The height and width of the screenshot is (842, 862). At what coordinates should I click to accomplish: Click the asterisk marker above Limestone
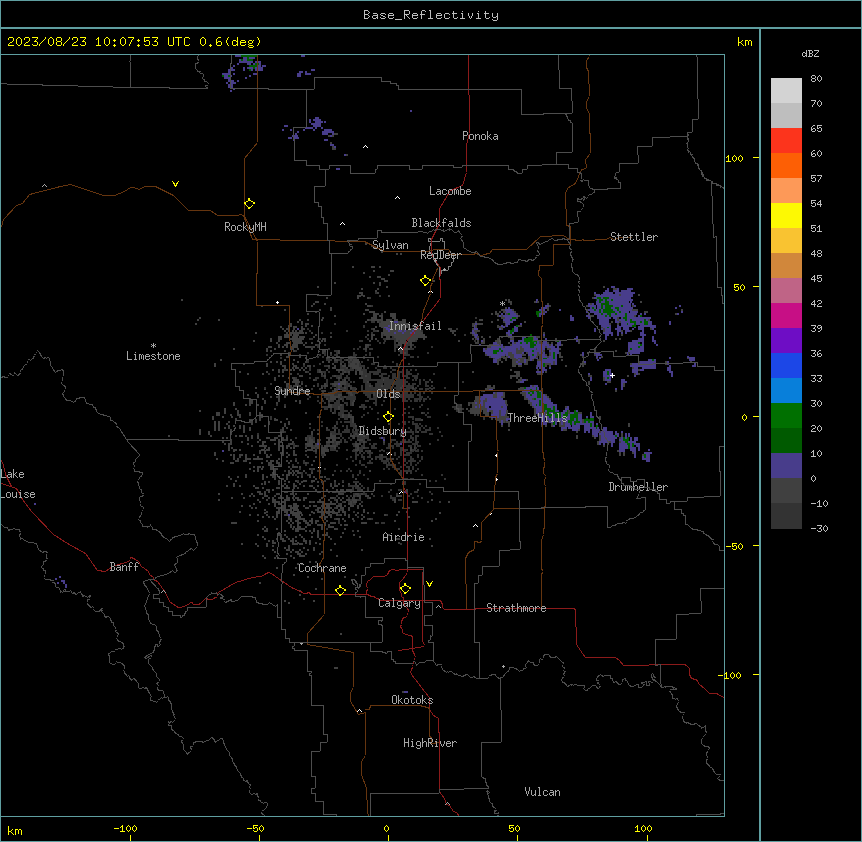tap(153, 346)
